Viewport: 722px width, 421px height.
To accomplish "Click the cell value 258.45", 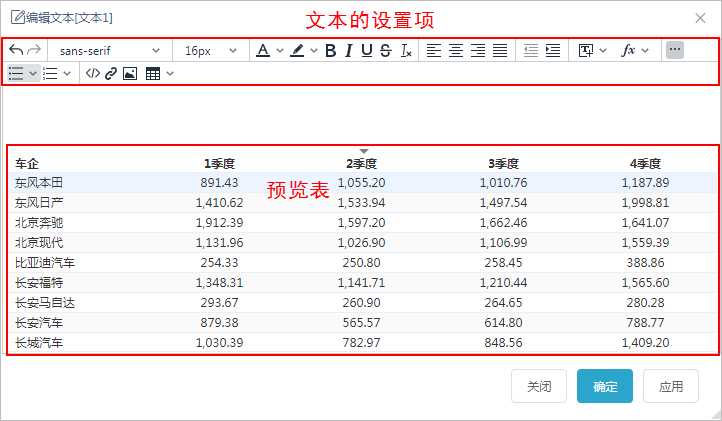I will point(503,263).
